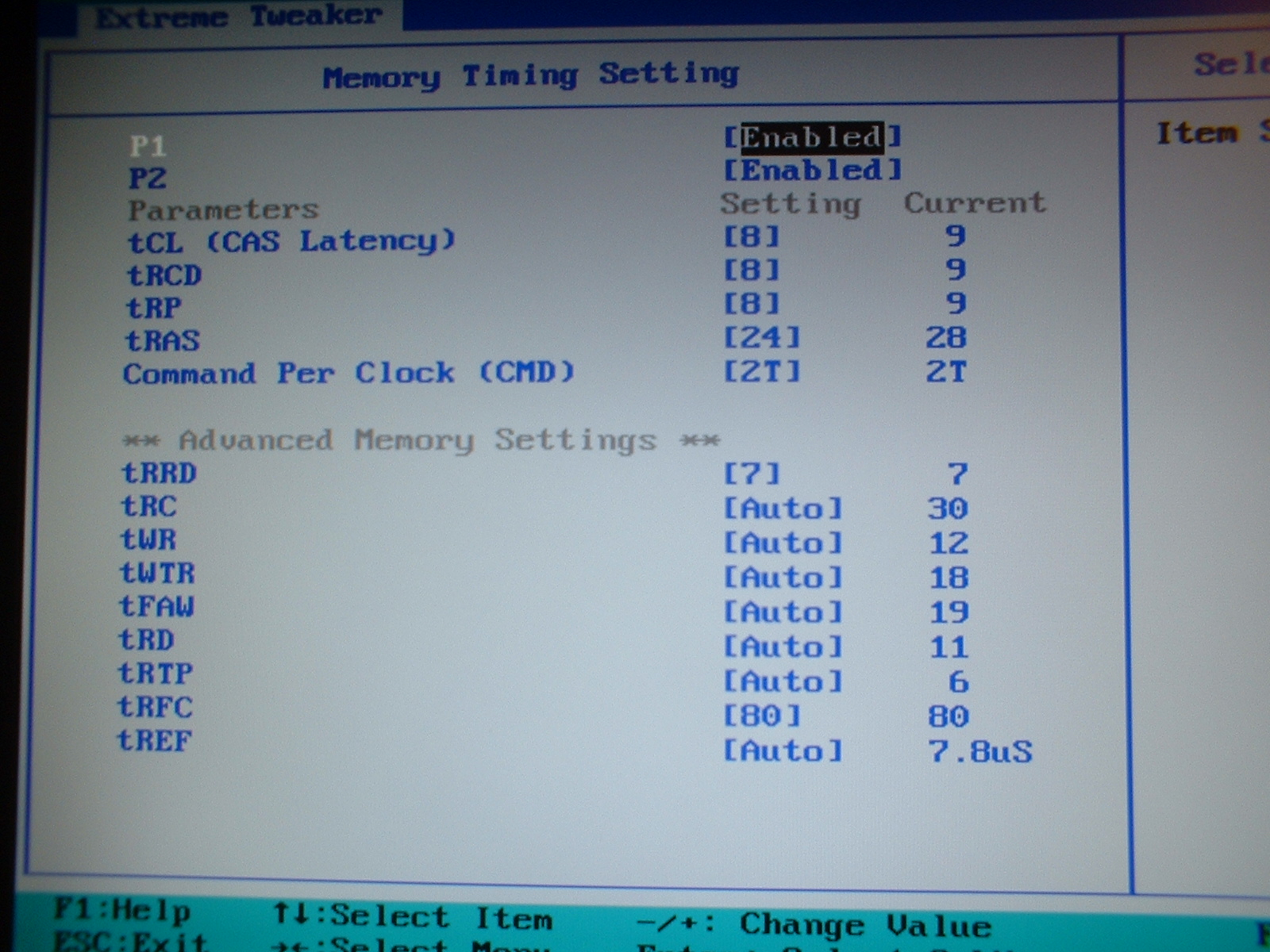Select the tFAW label
Screen dimensions: 1270x952
pyautogui.click(x=156, y=606)
